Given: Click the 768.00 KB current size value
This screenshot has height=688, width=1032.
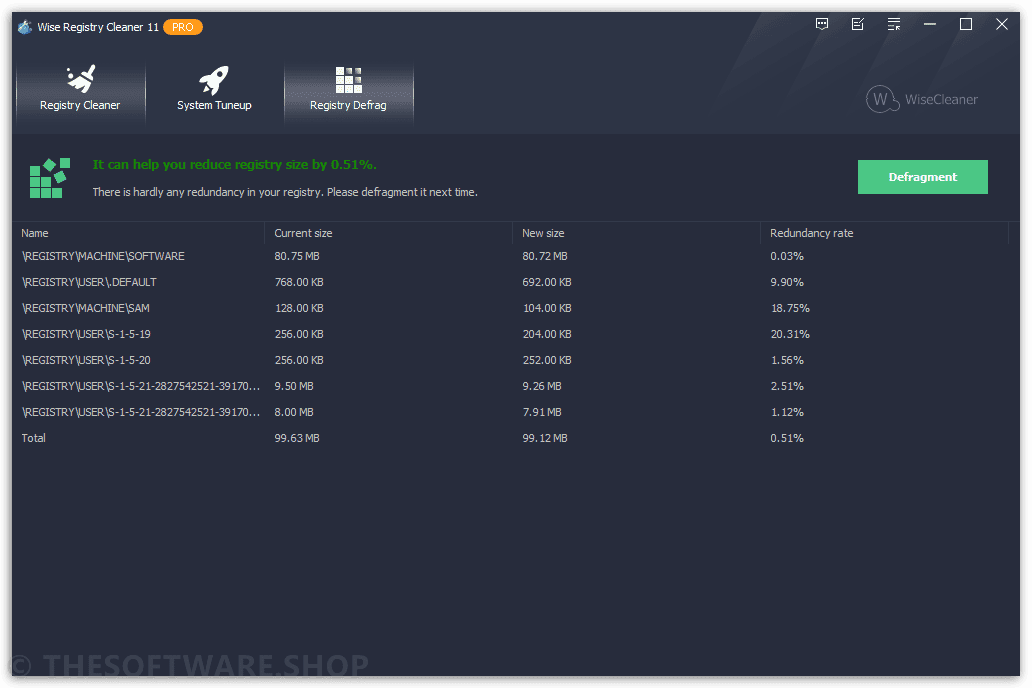Looking at the screenshot, I should pyautogui.click(x=299, y=282).
